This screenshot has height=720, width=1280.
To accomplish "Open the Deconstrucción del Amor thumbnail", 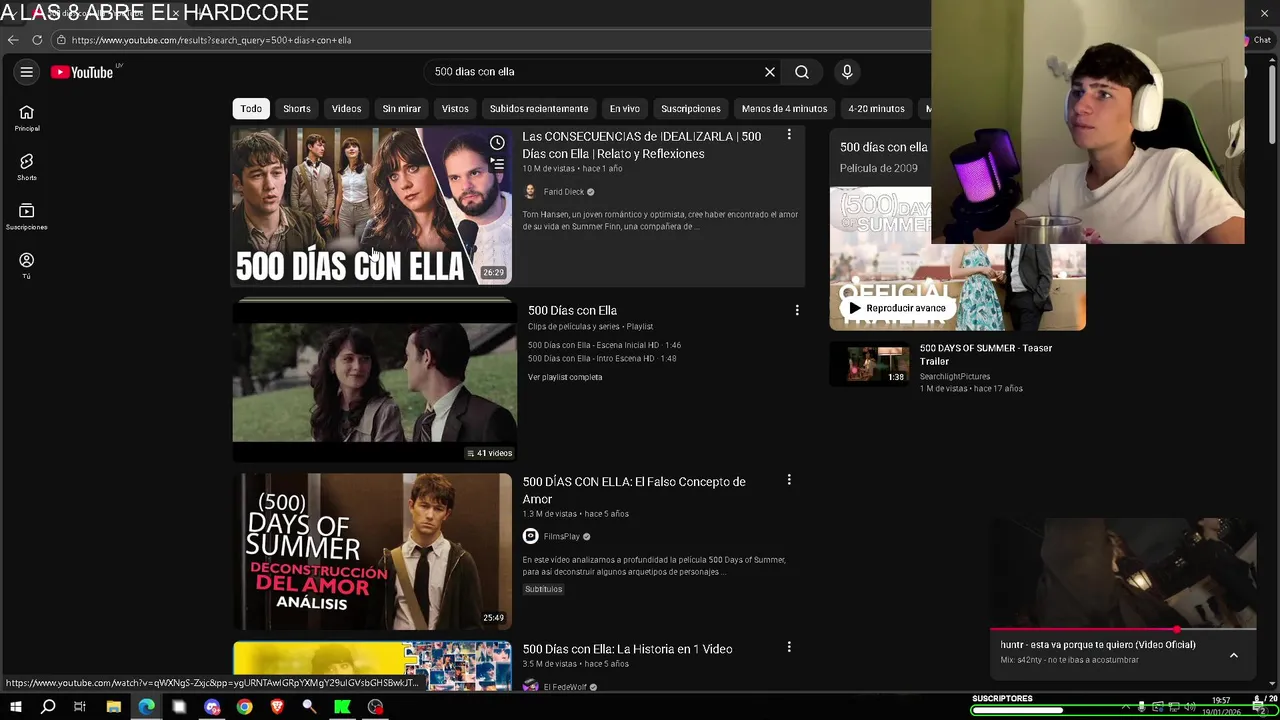I will (372, 551).
